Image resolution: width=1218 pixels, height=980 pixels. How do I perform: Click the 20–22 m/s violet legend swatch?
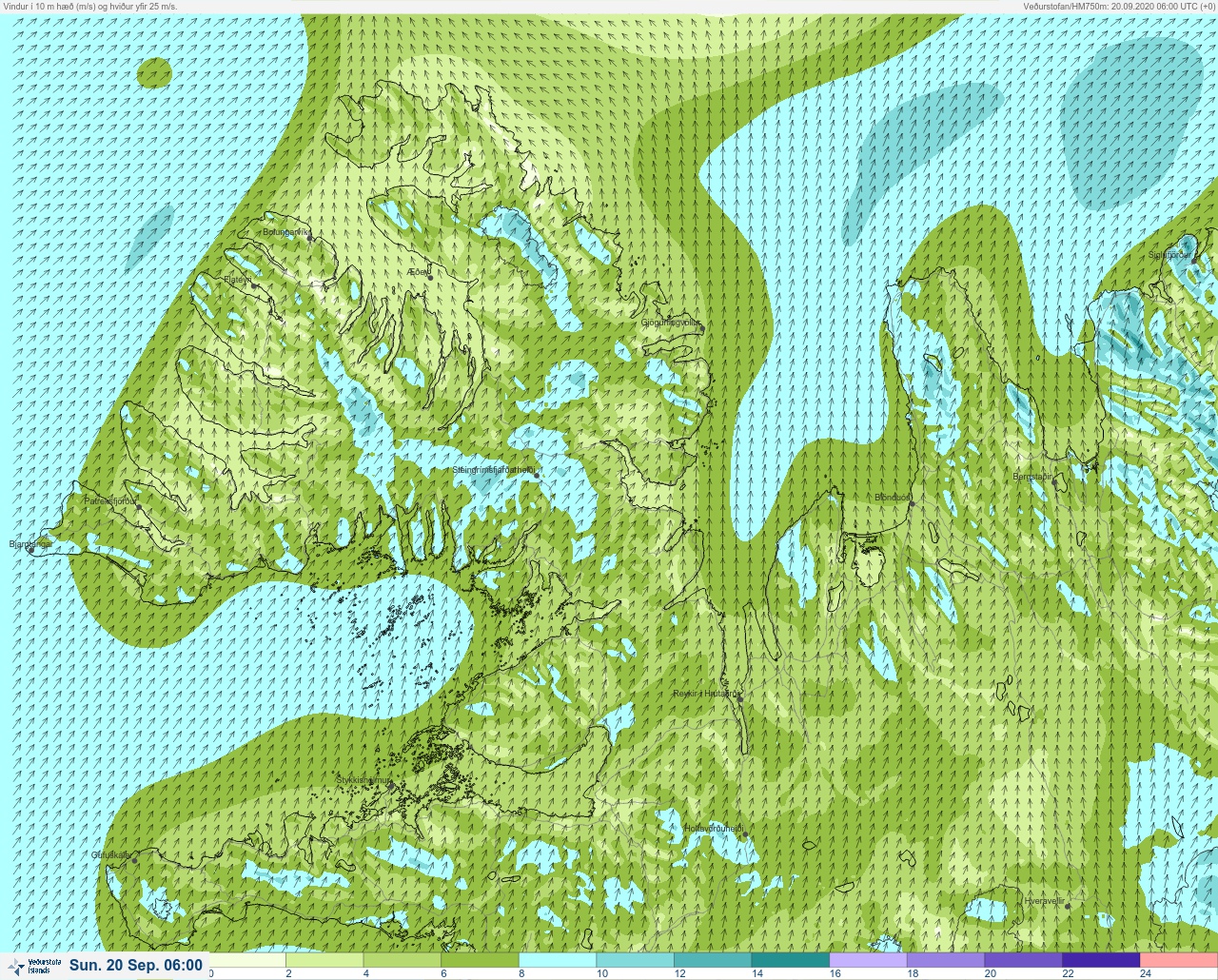(x=1024, y=960)
